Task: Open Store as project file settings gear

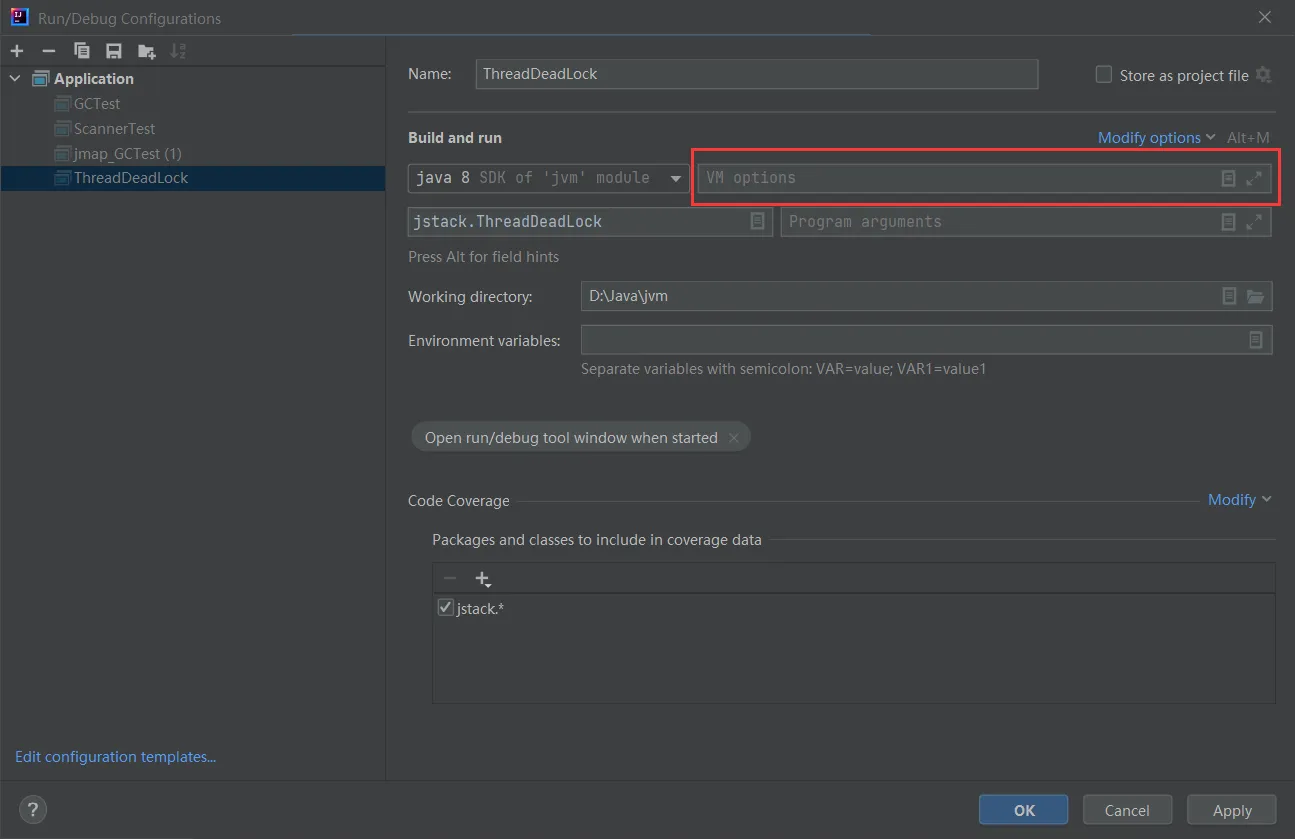Action: (x=1264, y=75)
